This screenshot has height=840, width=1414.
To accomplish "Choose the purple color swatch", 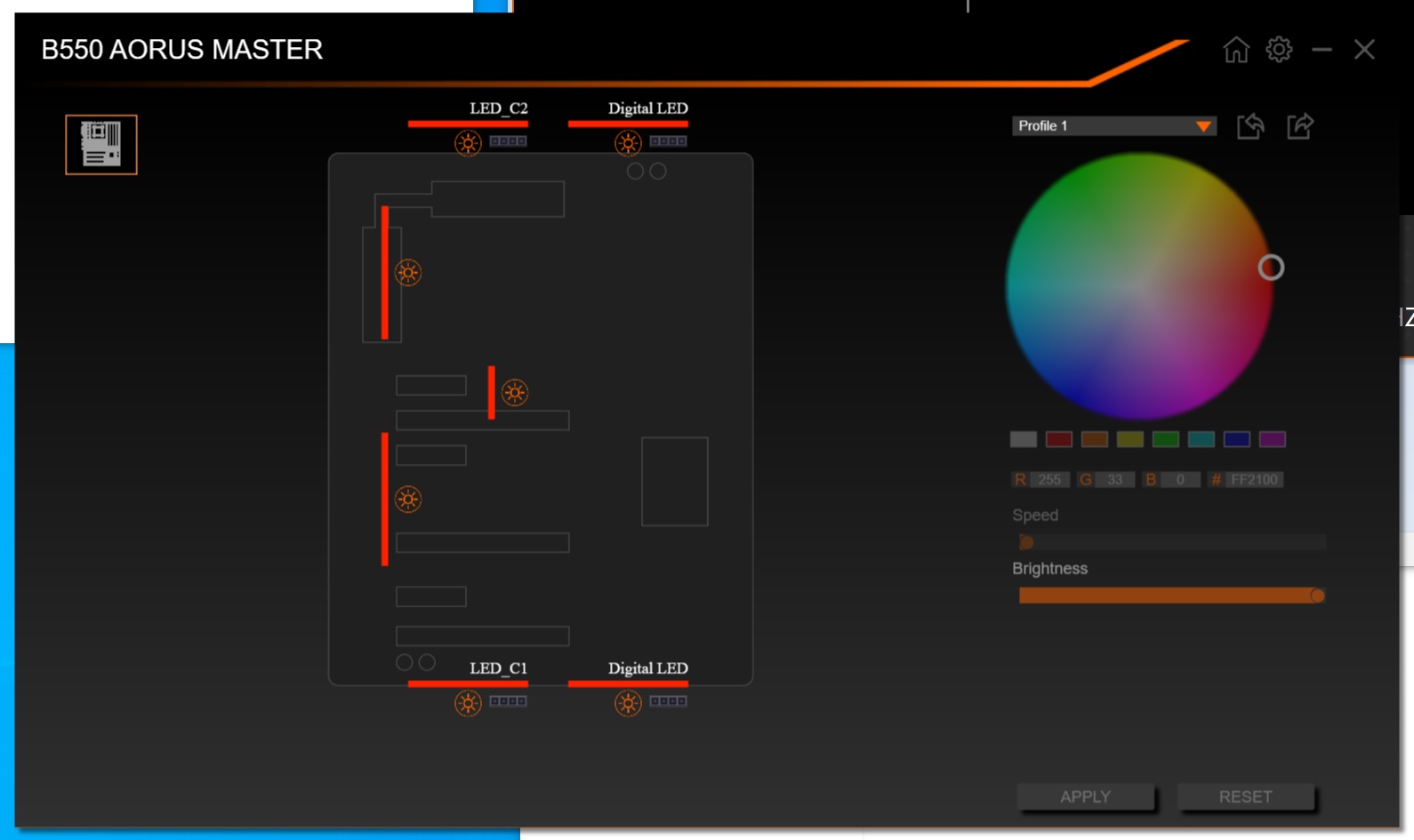I will (x=1273, y=439).
